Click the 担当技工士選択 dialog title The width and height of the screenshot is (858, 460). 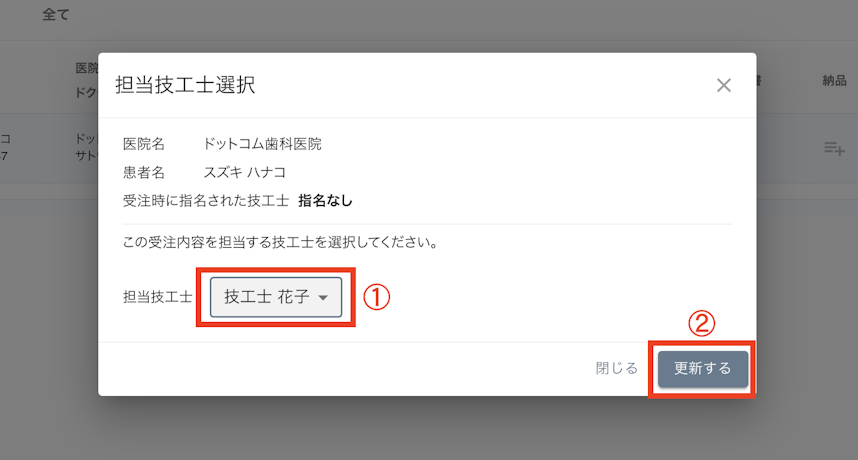tap(185, 85)
